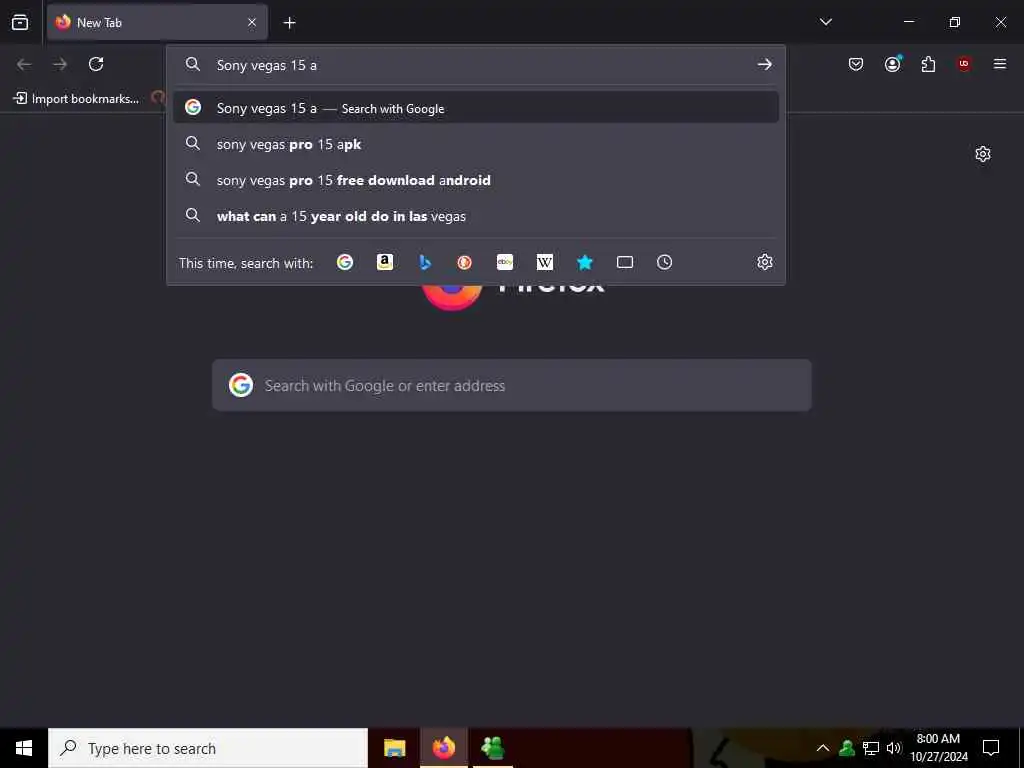Image resolution: width=1024 pixels, height=768 pixels.
Task: Select 'what can a 15 year old do in las vegas'
Action: pyautogui.click(x=476, y=216)
